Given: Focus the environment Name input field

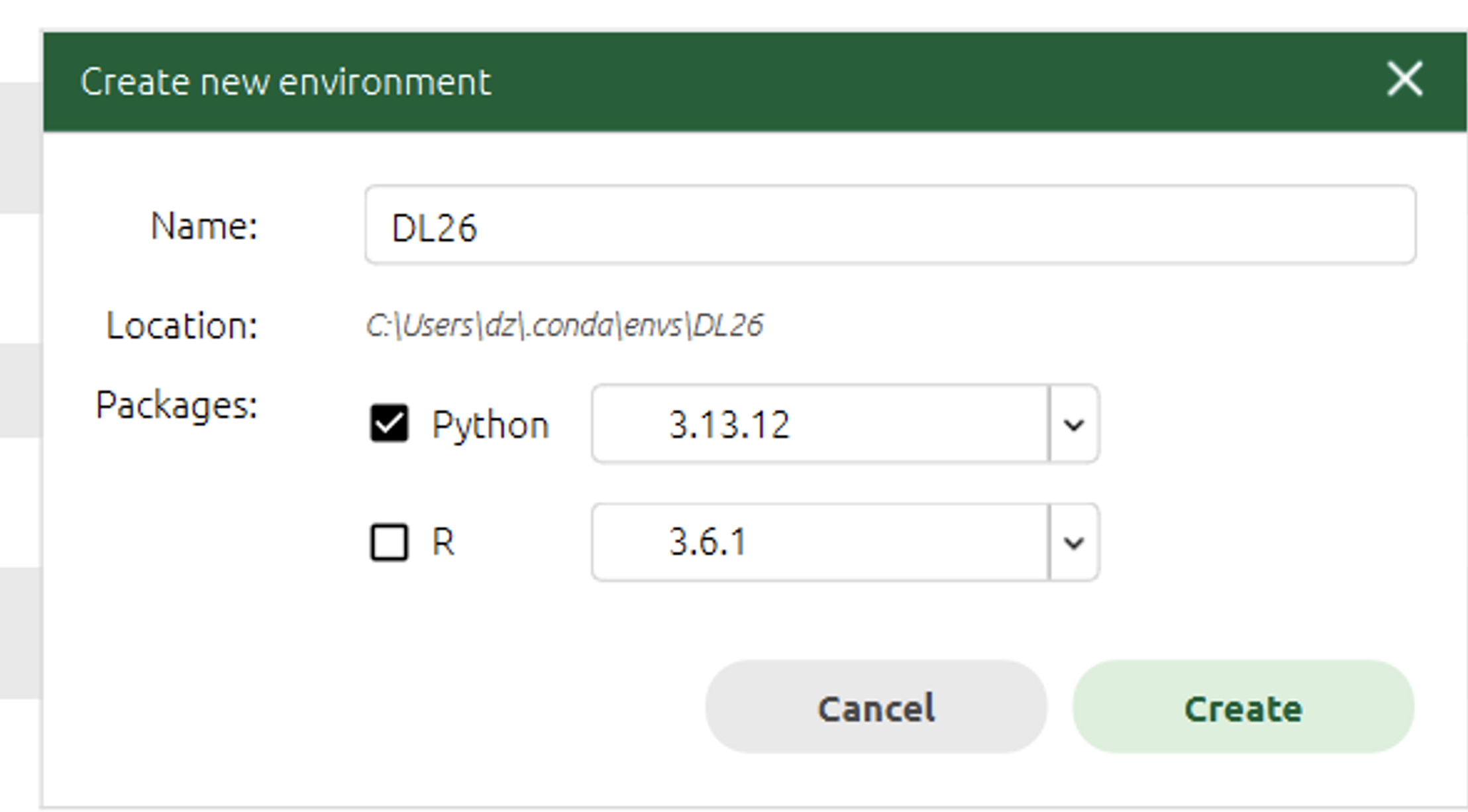Looking at the screenshot, I should pyautogui.click(x=890, y=225).
